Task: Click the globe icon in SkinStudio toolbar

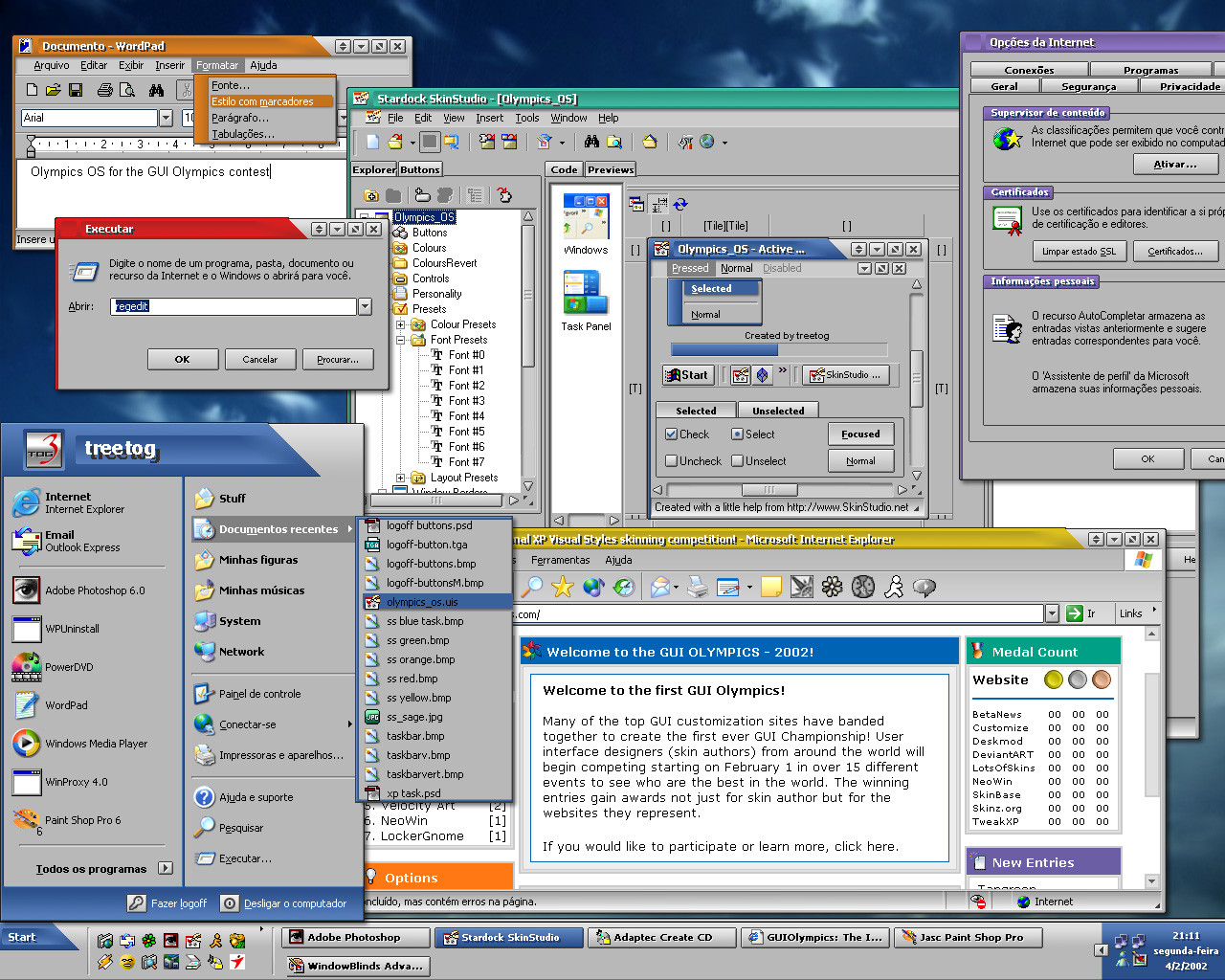Action: 707,142
